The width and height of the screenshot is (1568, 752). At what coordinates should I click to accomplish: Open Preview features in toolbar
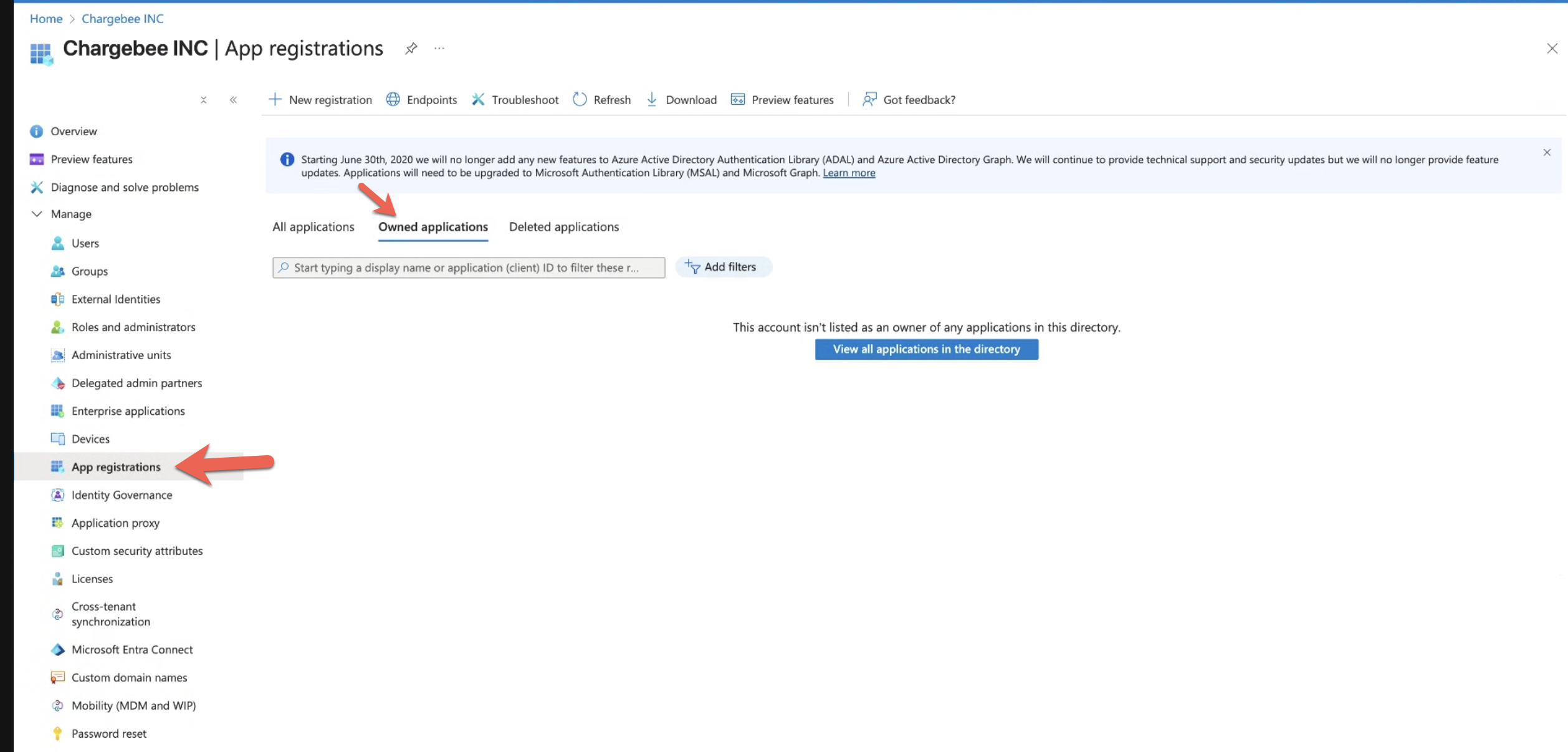click(x=782, y=100)
